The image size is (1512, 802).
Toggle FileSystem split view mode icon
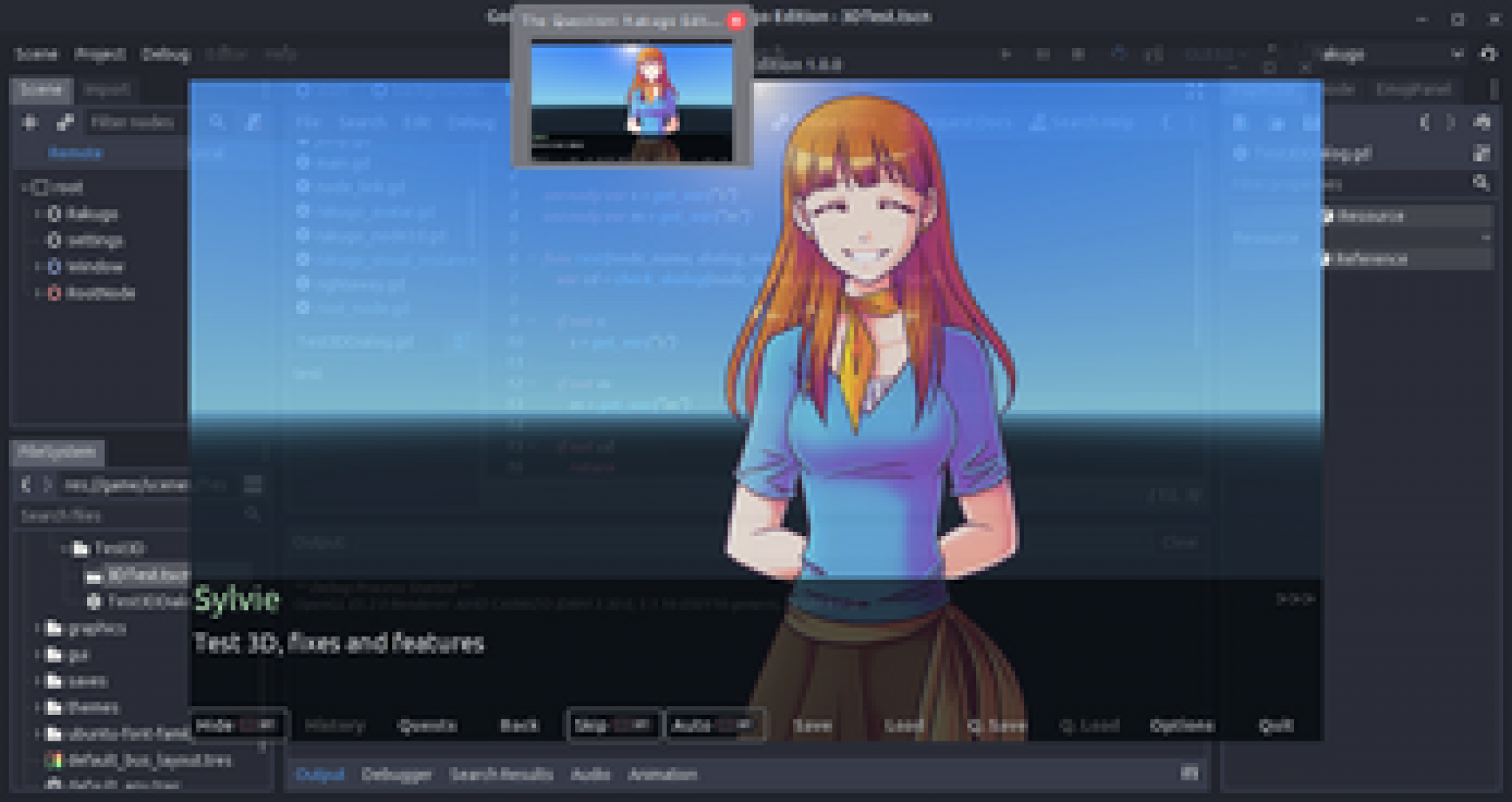(x=252, y=484)
